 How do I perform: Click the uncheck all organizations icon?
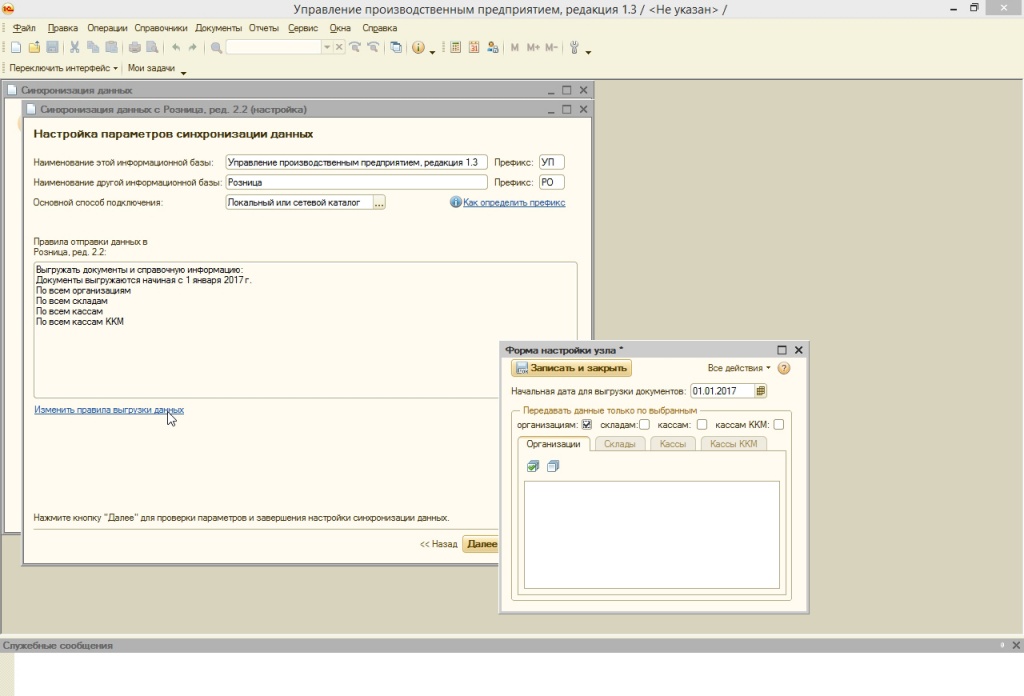[x=553, y=466]
